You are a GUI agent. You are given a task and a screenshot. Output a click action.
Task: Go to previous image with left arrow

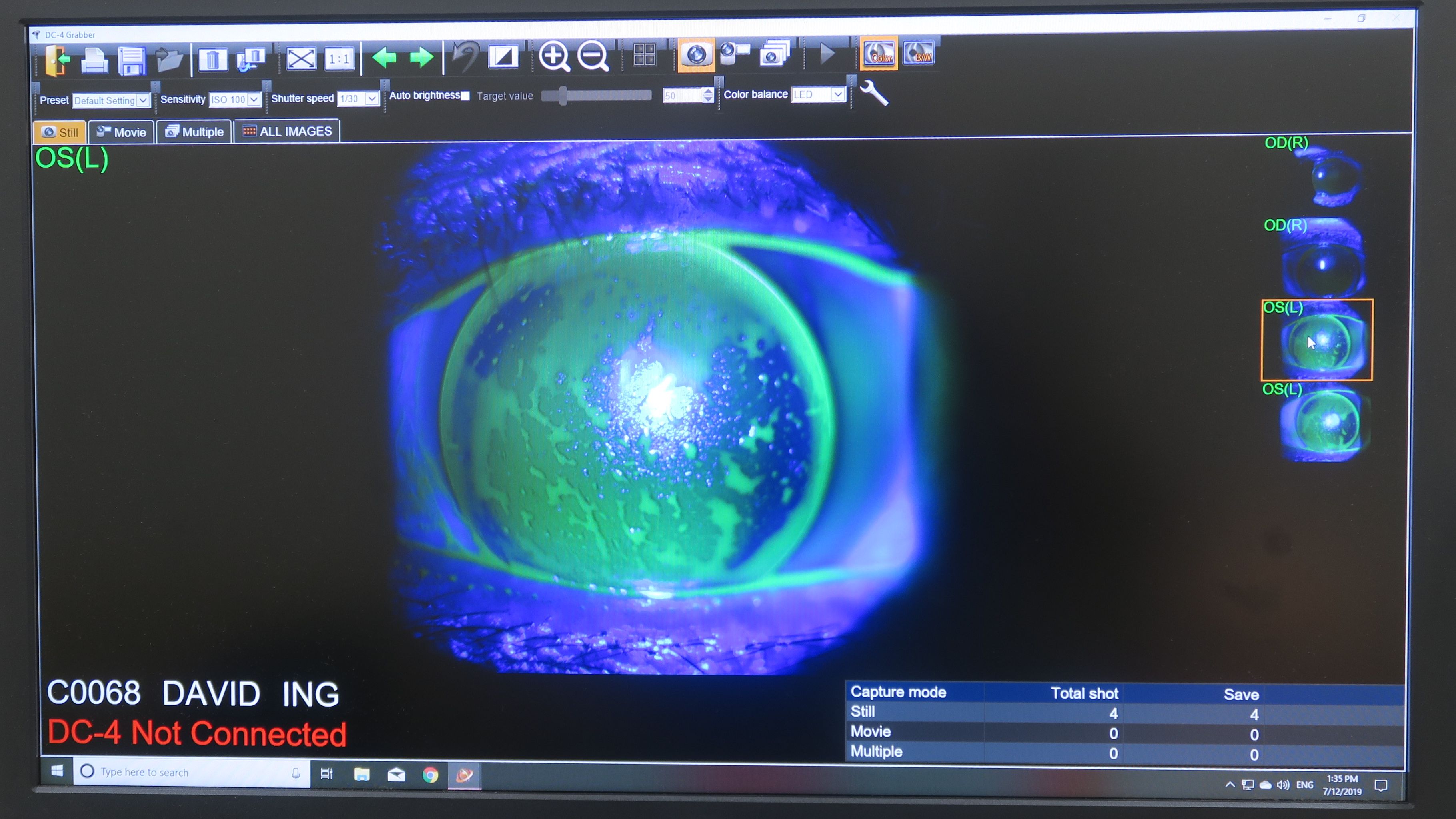point(384,57)
